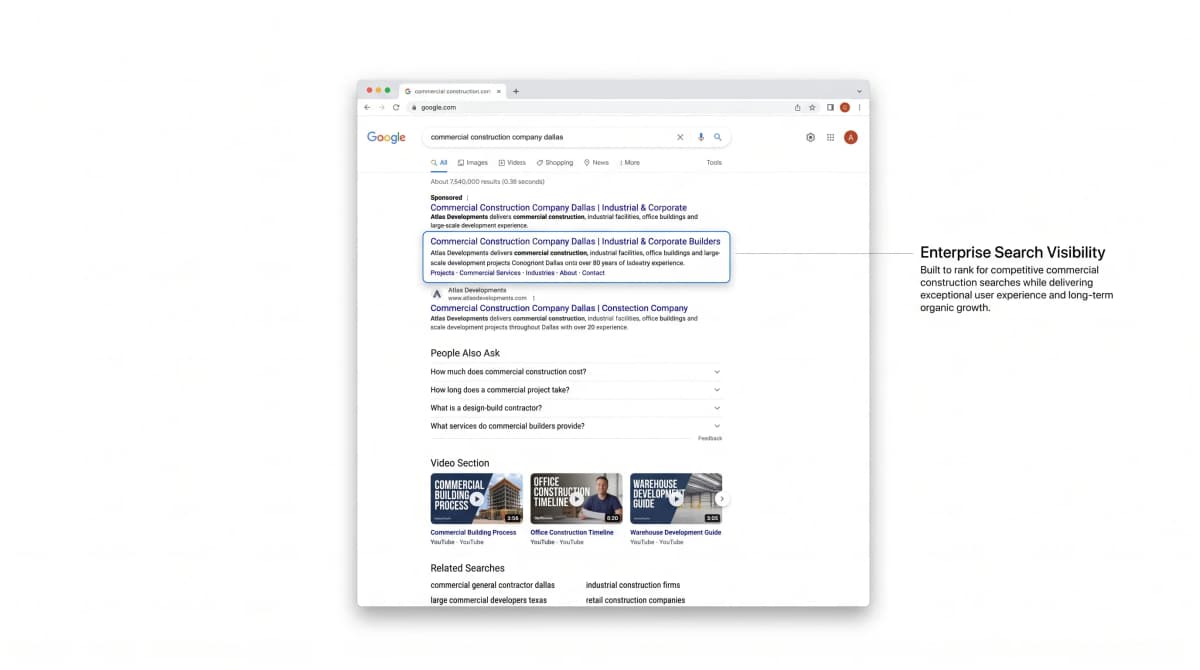1200x670 pixels.
Task: Open the Contact sitelink
Action: (593, 273)
